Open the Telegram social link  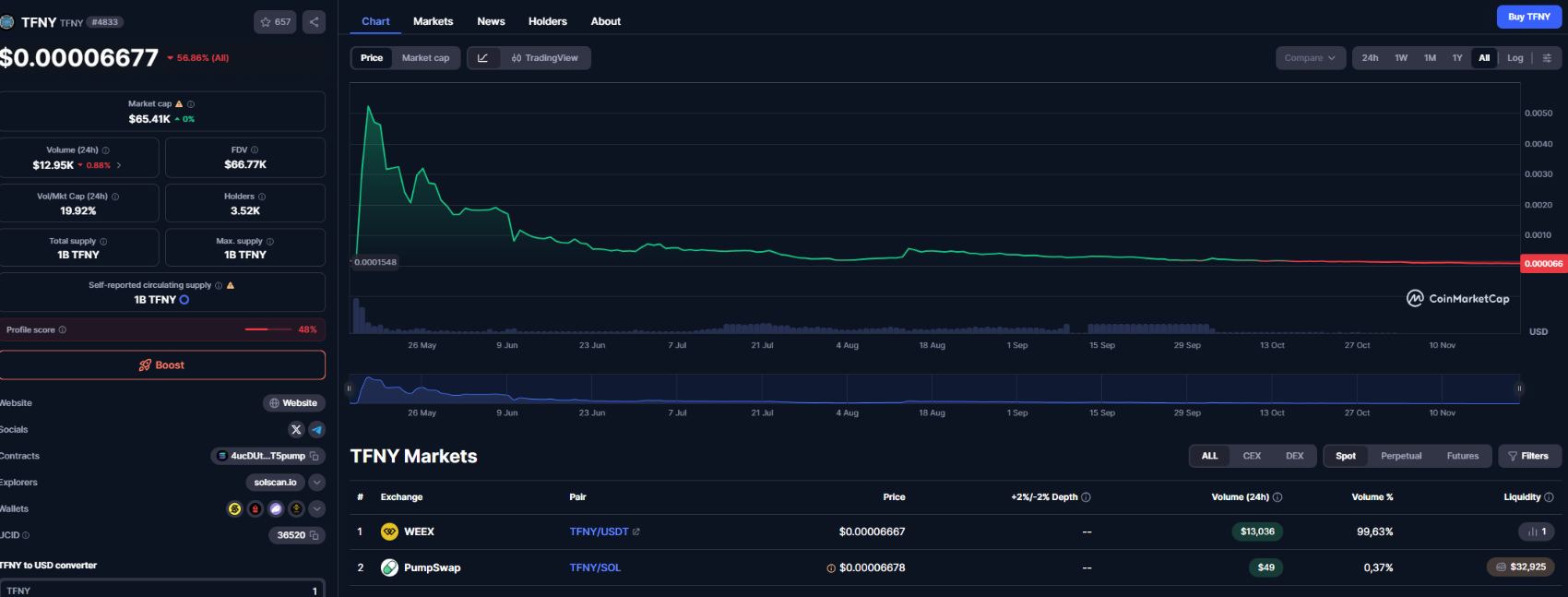316,430
